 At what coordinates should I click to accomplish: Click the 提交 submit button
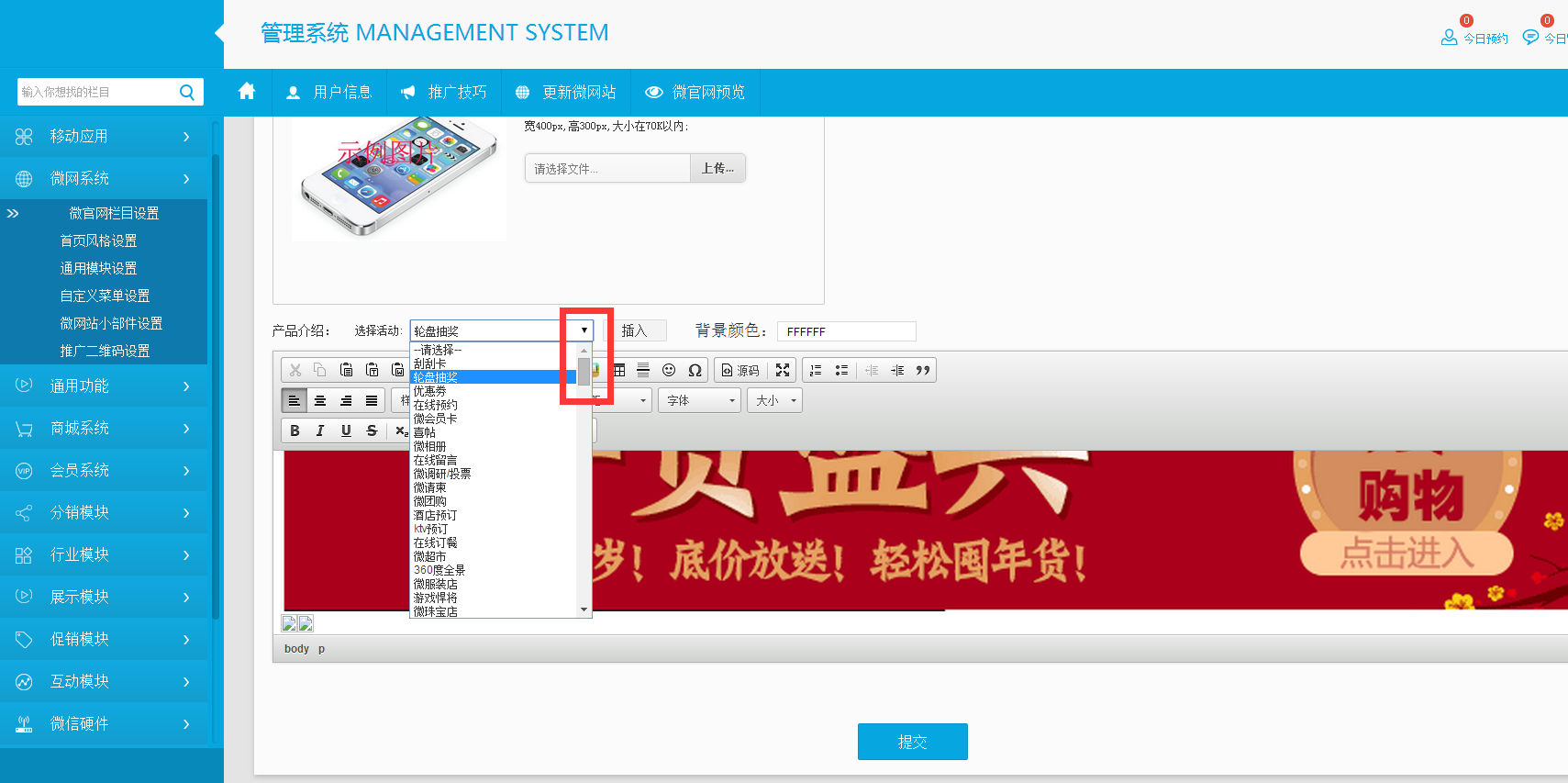pyautogui.click(x=912, y=742)
